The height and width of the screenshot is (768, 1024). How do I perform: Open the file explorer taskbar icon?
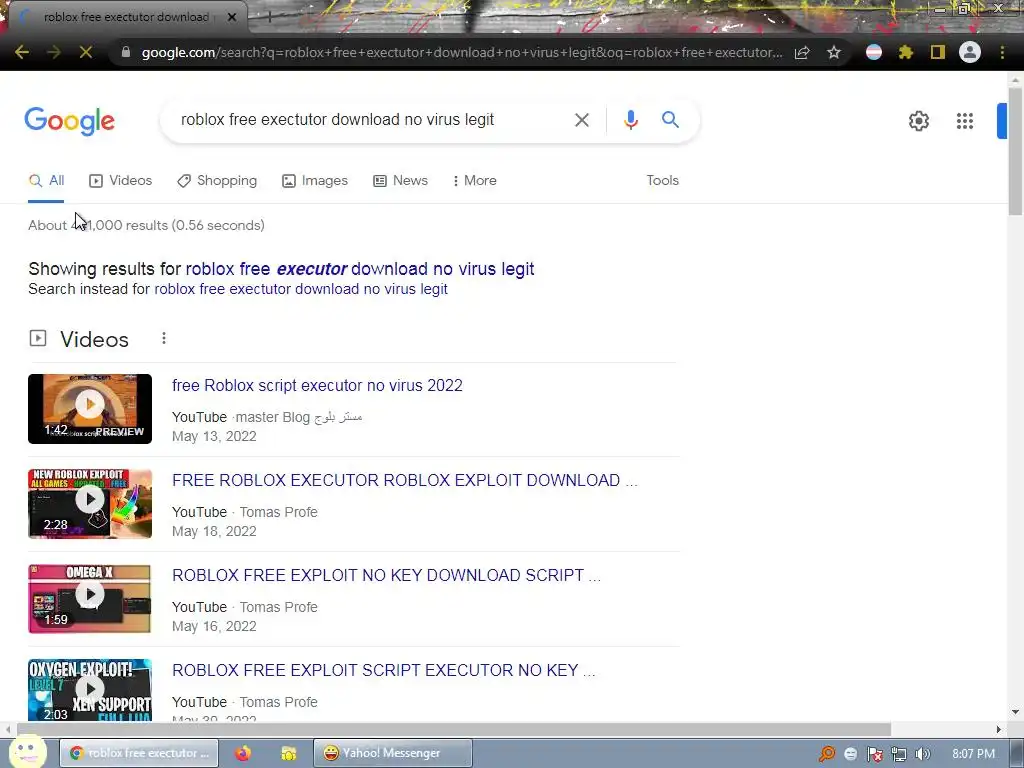[x=288, y=754]
